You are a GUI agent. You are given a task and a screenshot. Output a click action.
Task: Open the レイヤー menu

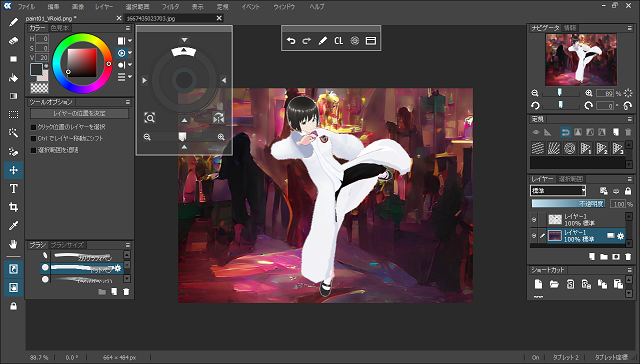104,7
